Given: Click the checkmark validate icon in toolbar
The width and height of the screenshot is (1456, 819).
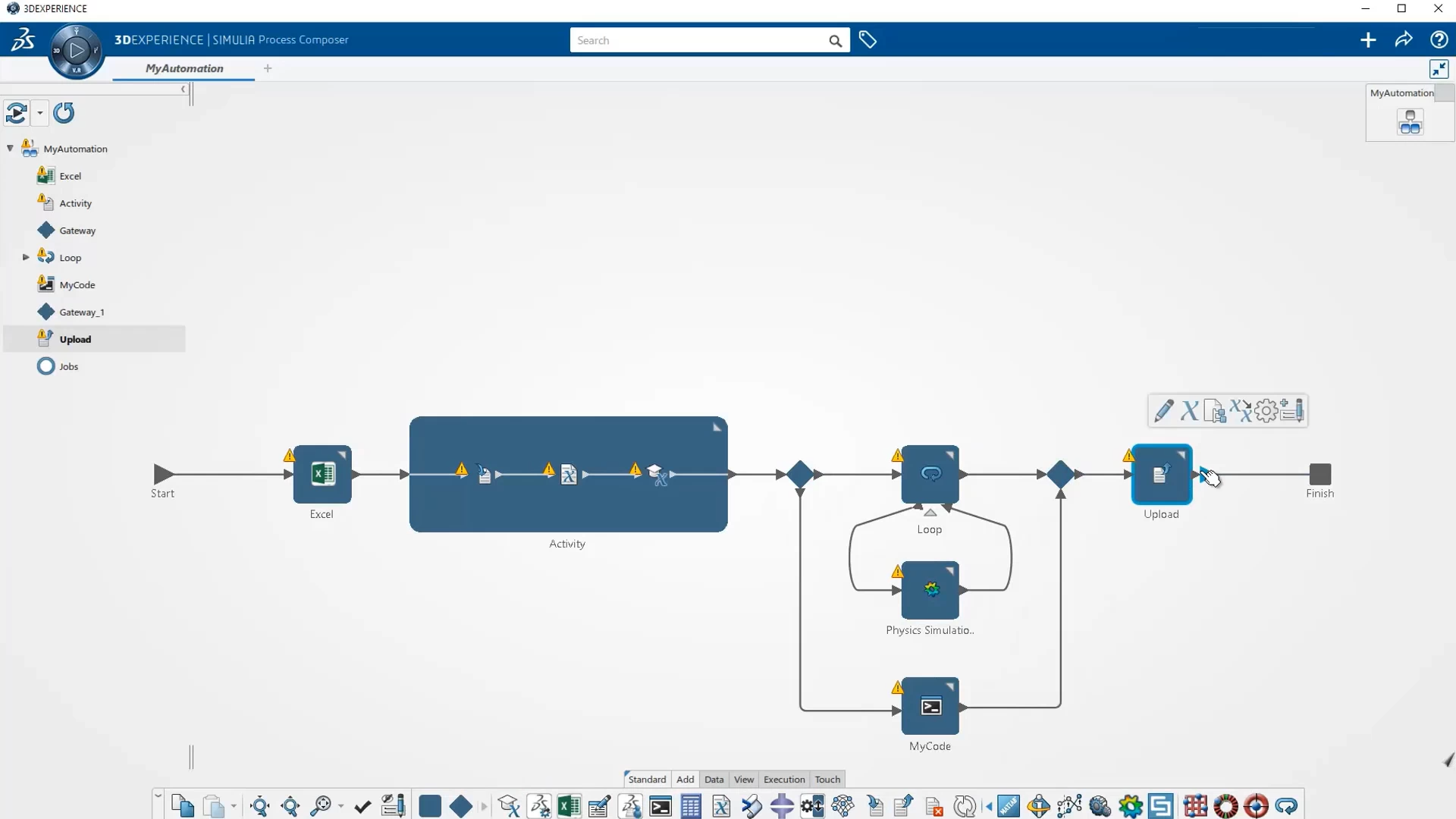Looking at the screenshot, I should [x=362, y=806].
